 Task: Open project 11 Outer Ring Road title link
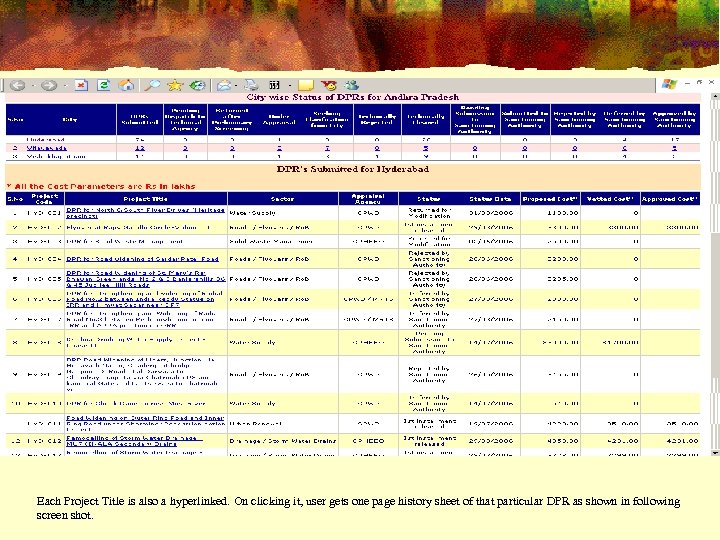(x=146, y=423)
